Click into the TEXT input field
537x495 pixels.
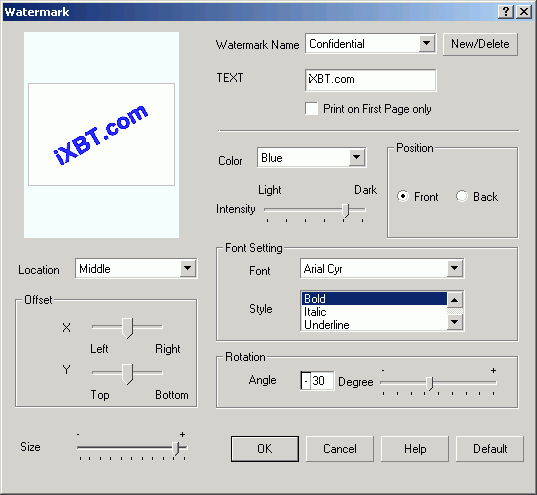click(x=371, y=80)
